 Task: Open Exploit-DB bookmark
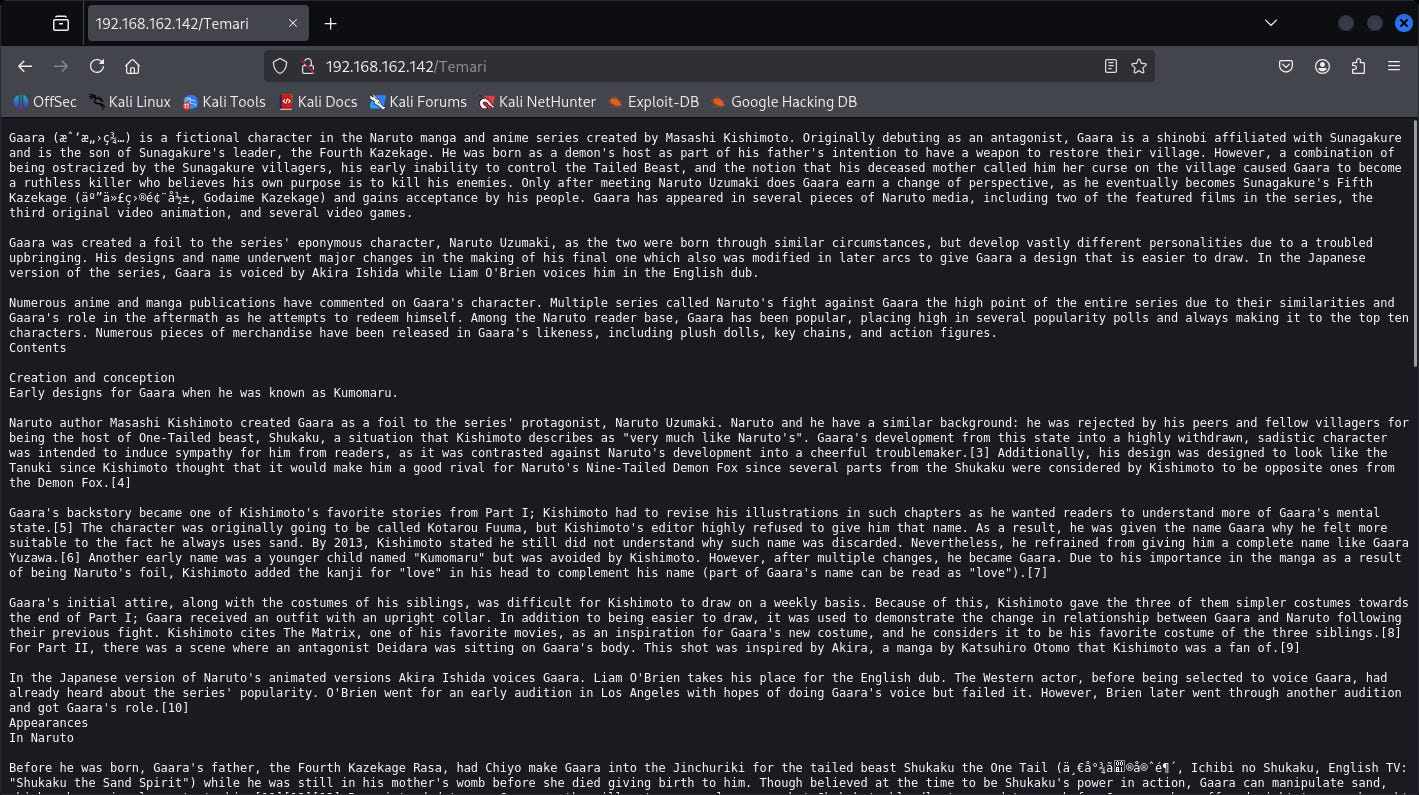tap(653, 101)
